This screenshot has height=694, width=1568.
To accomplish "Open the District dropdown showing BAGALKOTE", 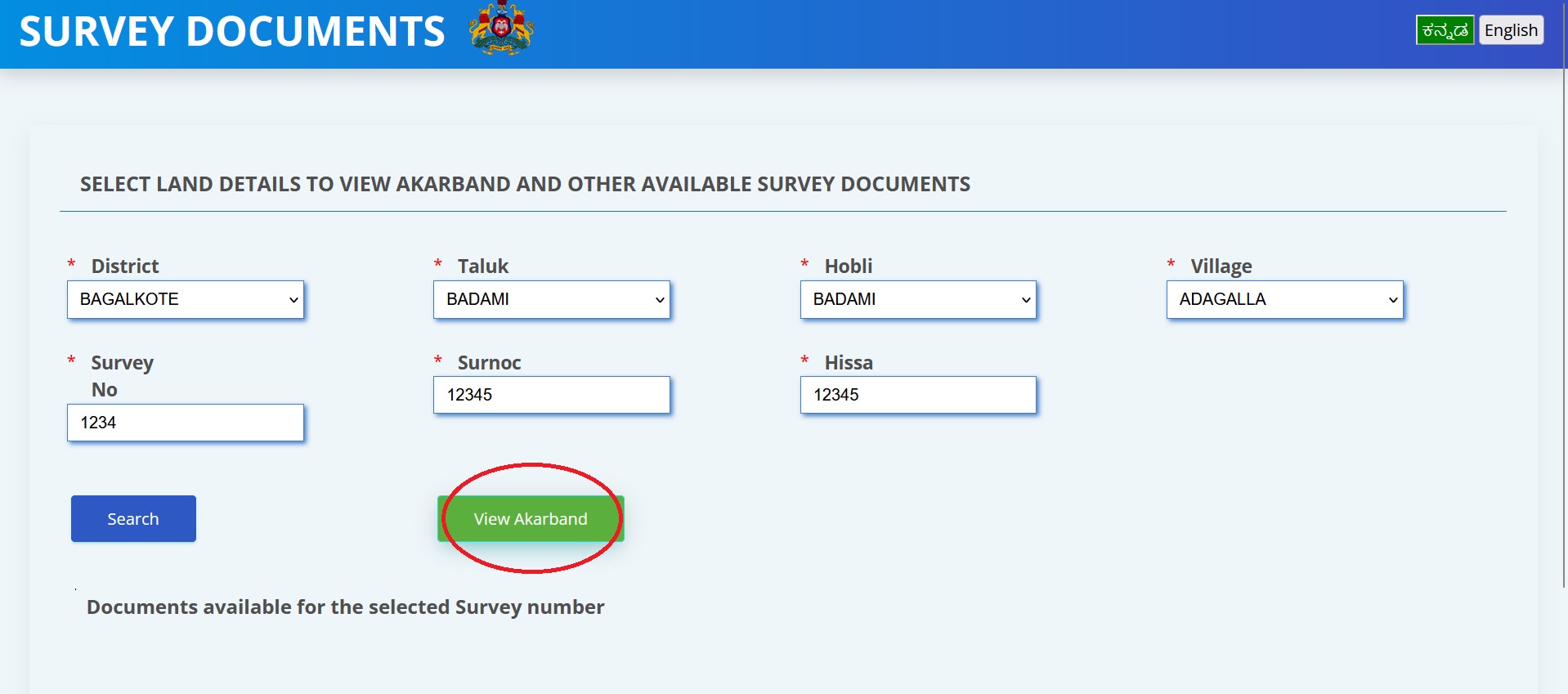I will (x=186, y=299).
